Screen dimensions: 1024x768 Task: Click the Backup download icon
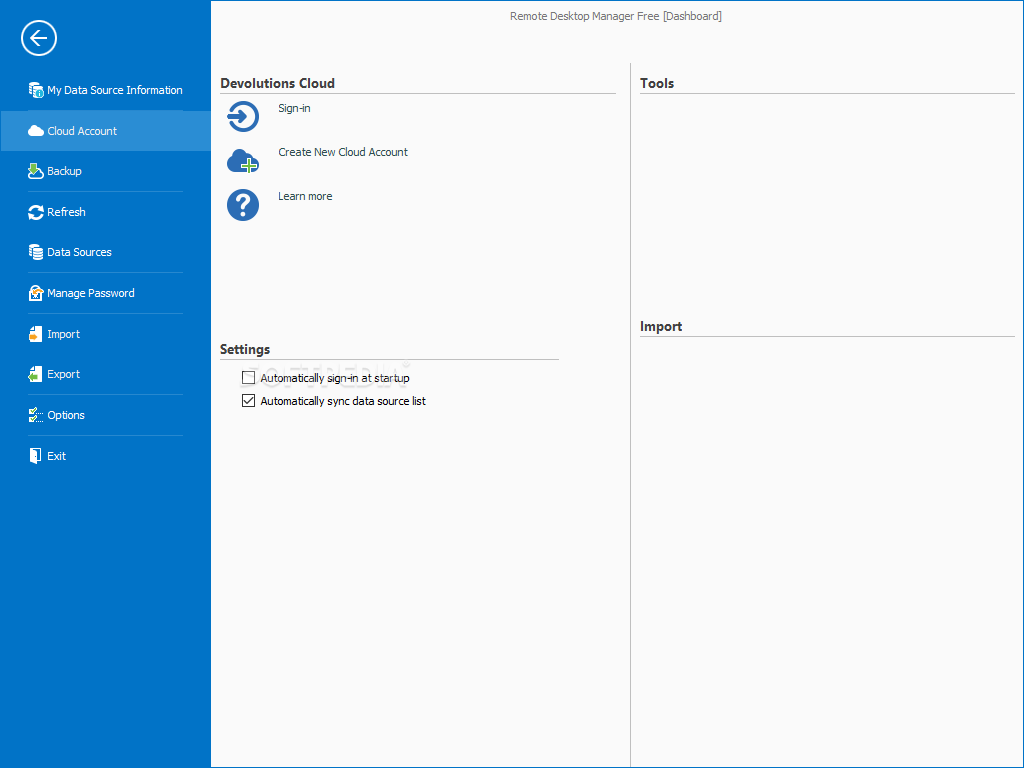point(36,171)
